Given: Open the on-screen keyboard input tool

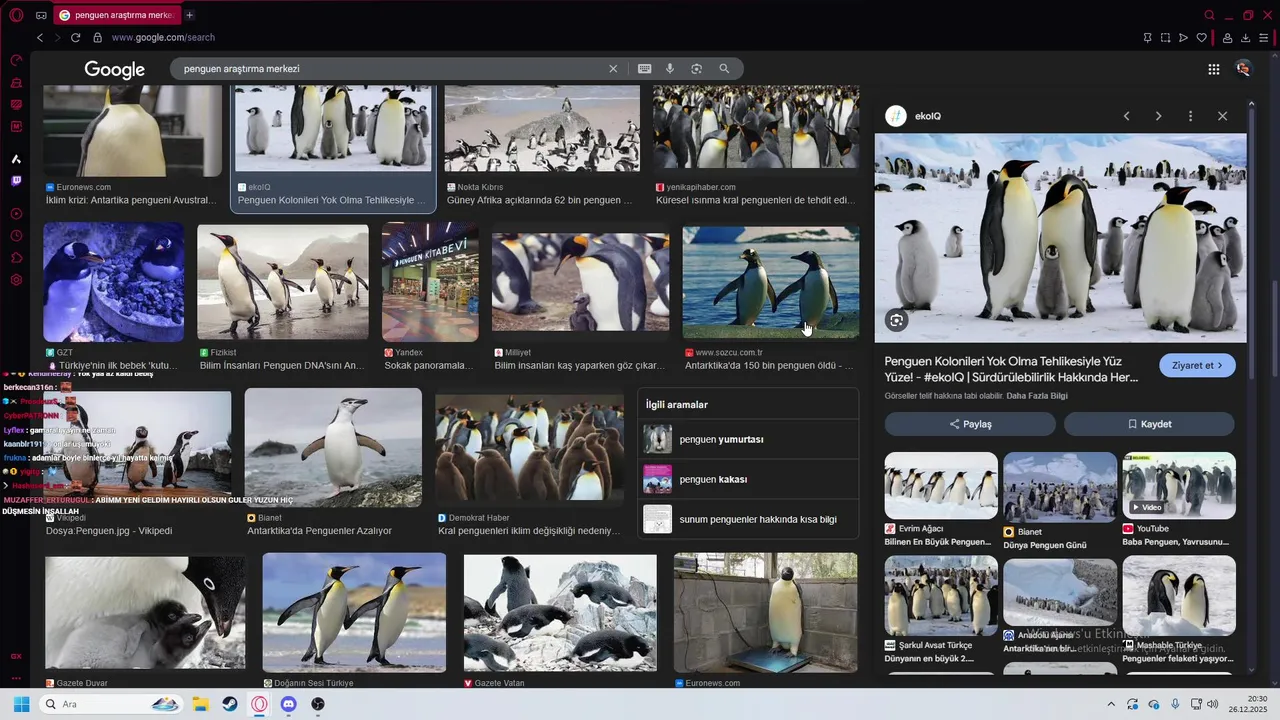Looking at the screenshot, I should (x=644, y=69).
